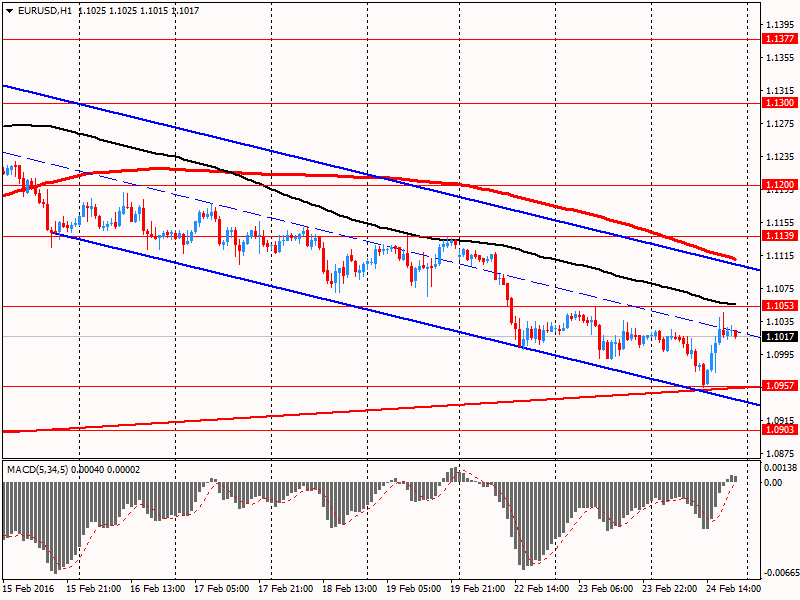Click the 1.1075 price axis value

(780, 289)
